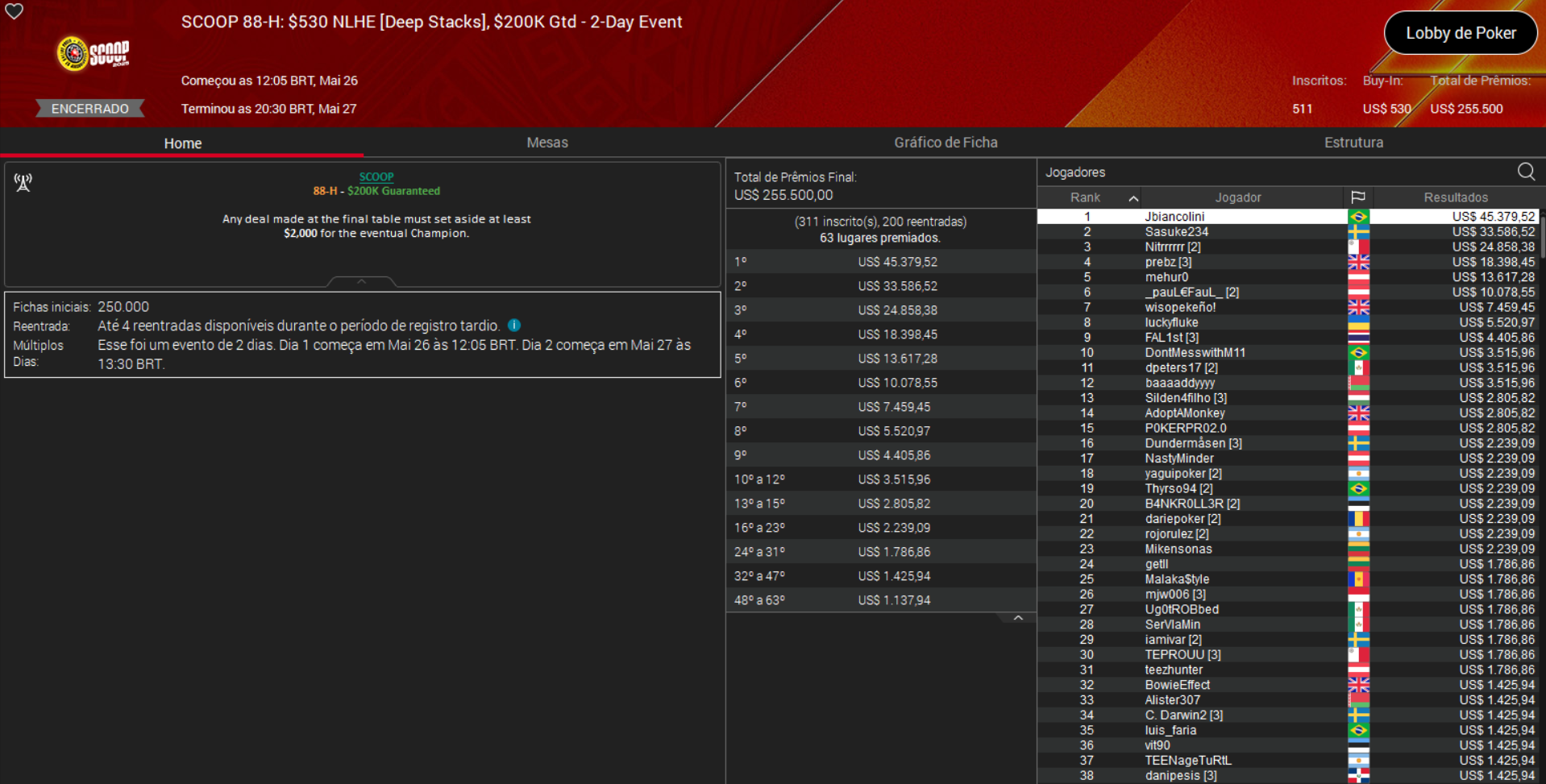Select player row P0KERPR02.0
This screenshot has height=784, width=1546.
(1287, 429)
